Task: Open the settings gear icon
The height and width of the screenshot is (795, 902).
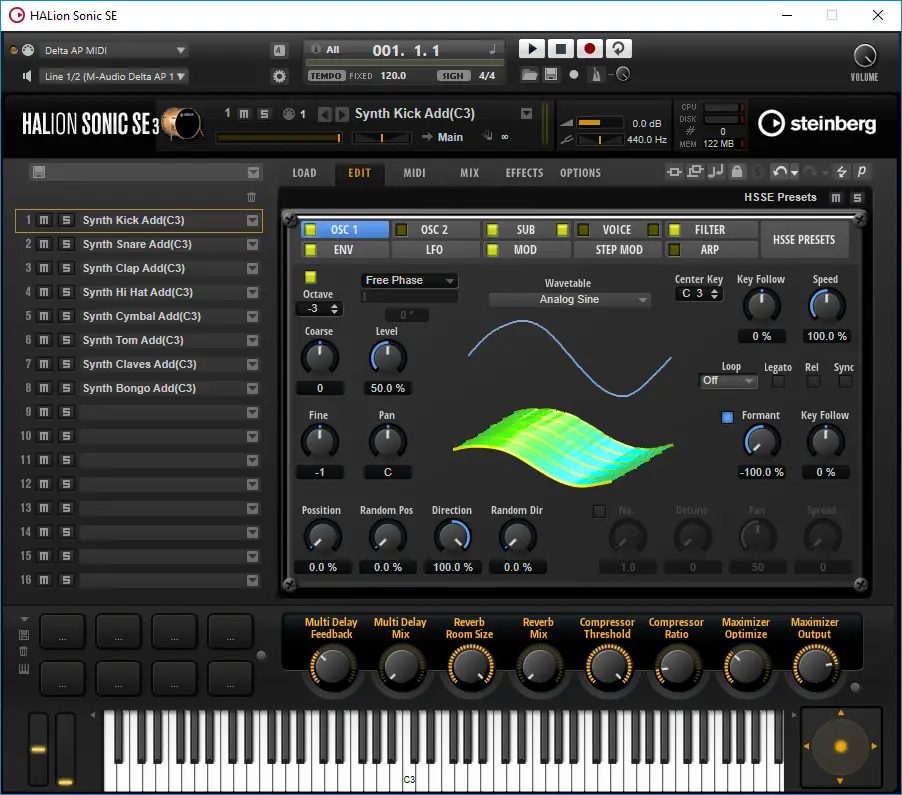Action: pos(279,76)
